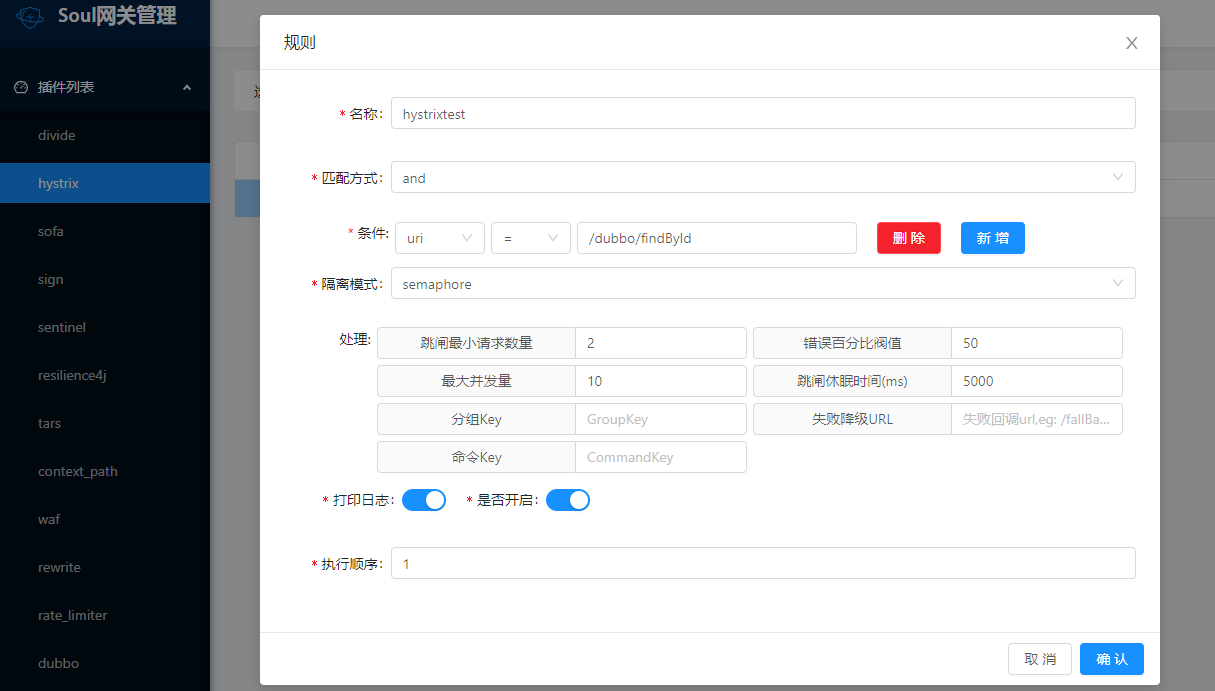Click the Soul gateway logo icon
1215x691 pixels.
click(x=29, y=17)
